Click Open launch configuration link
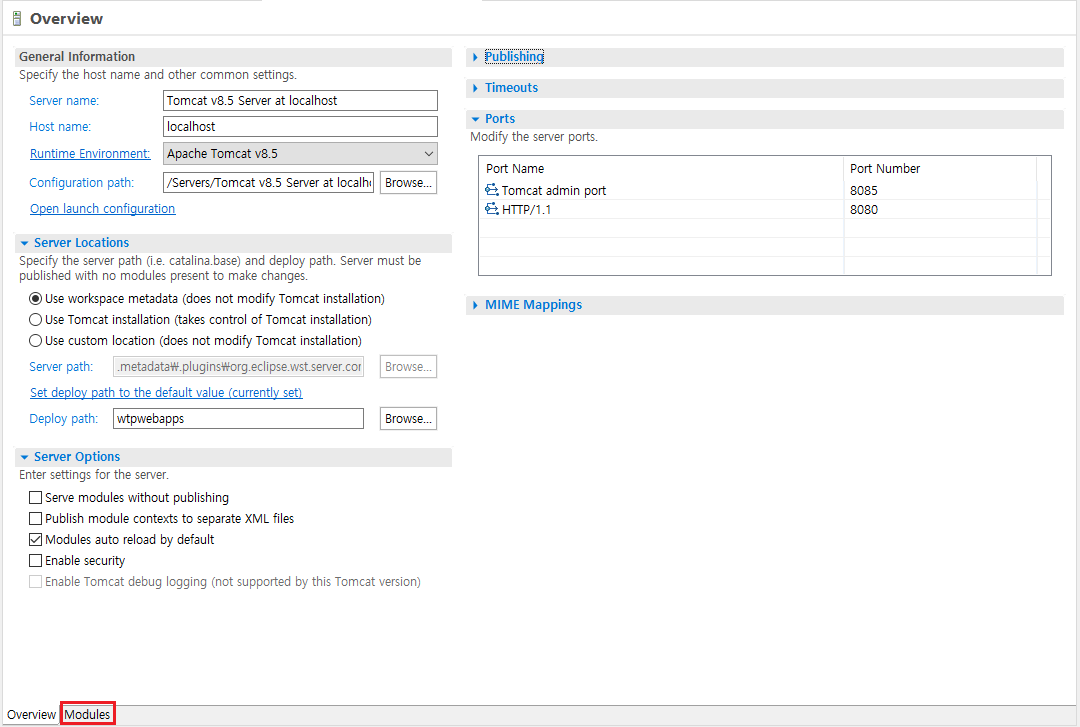This screenshot has height=727, width=1080. tap(103, 208)
